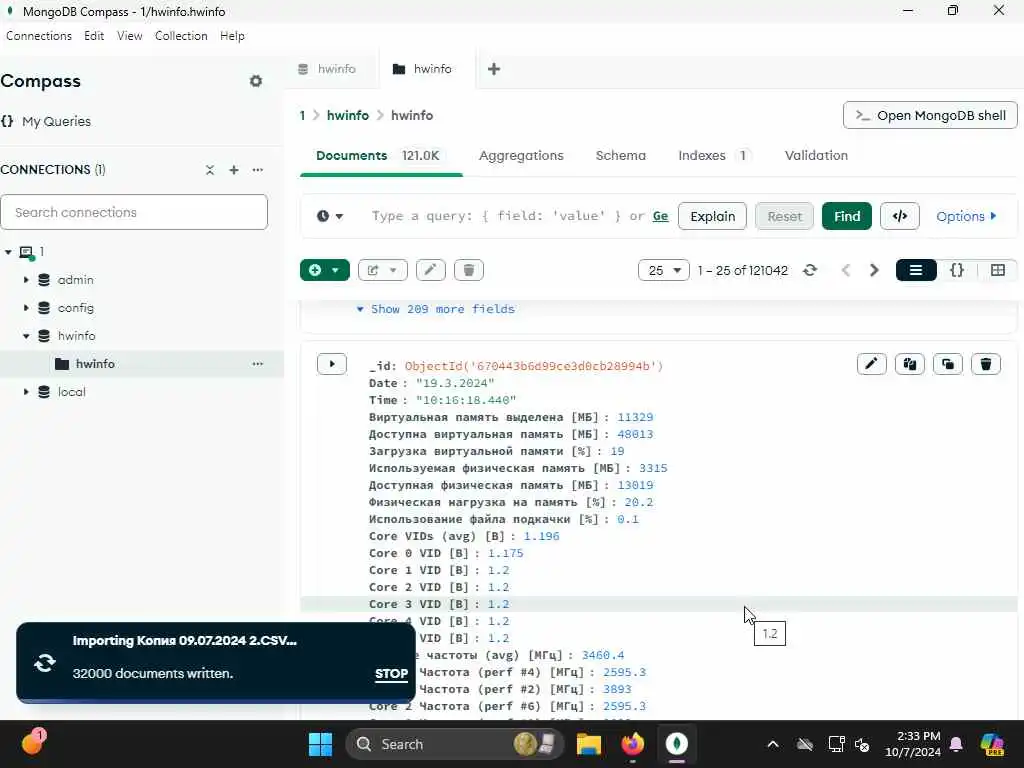Viewport: 1024px width, 768px height.
Task: Click Find button
Action: (846, 216)
